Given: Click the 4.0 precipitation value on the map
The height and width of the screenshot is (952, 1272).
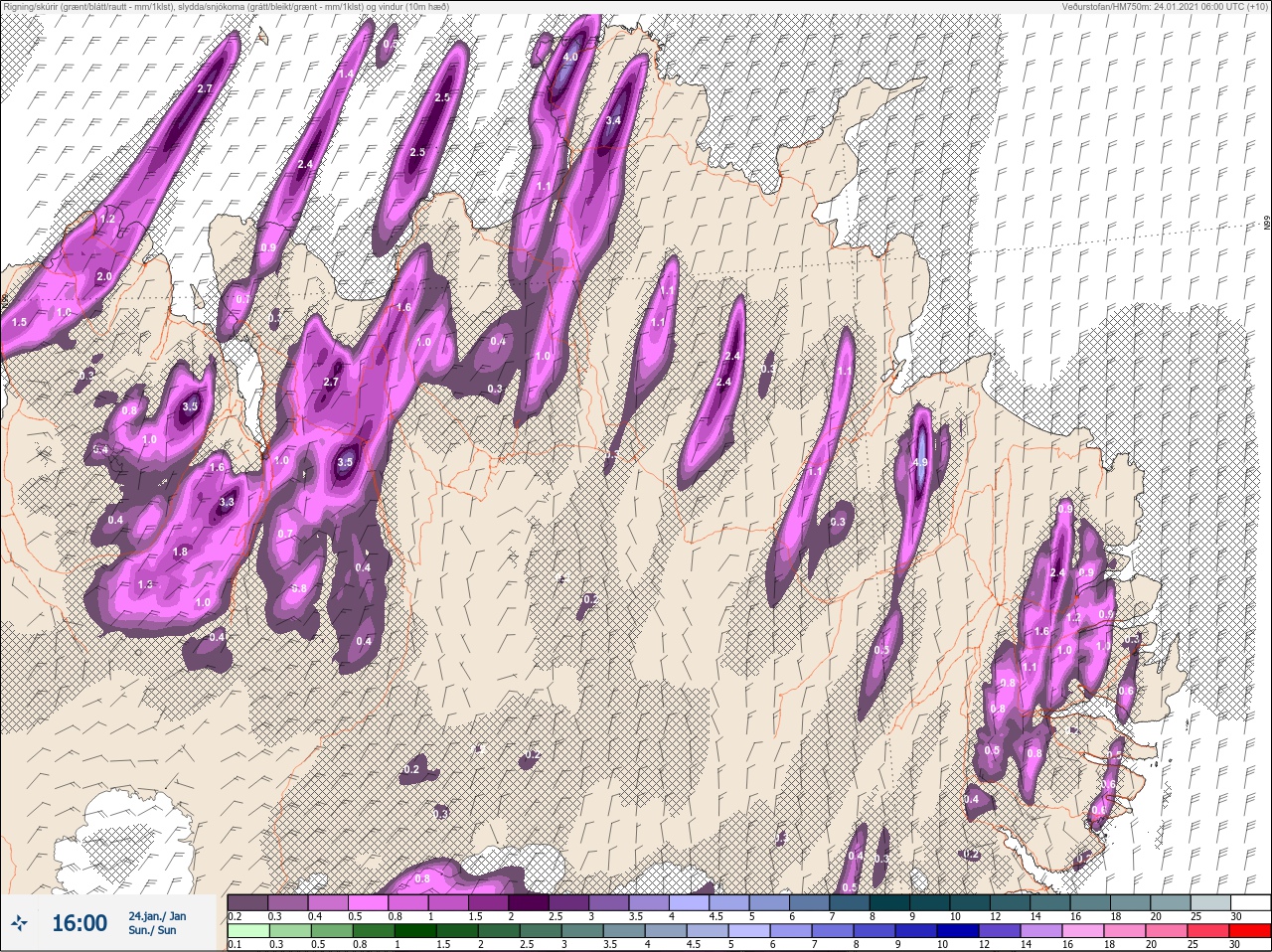Looking at the screenshot, I should 570,58.
